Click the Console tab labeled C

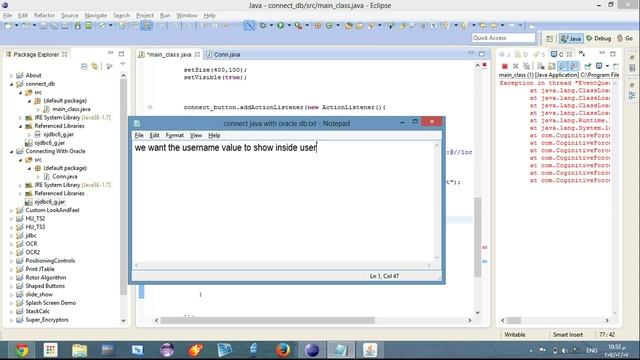561,54
